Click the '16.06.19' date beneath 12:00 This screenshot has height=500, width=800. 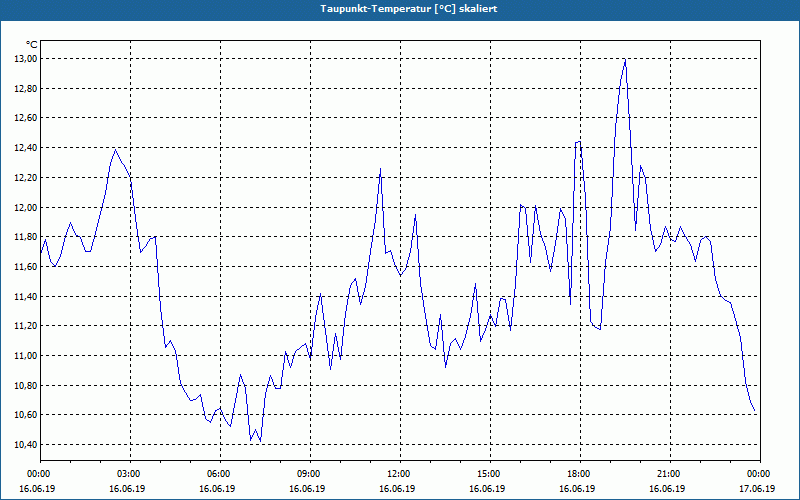397,488
